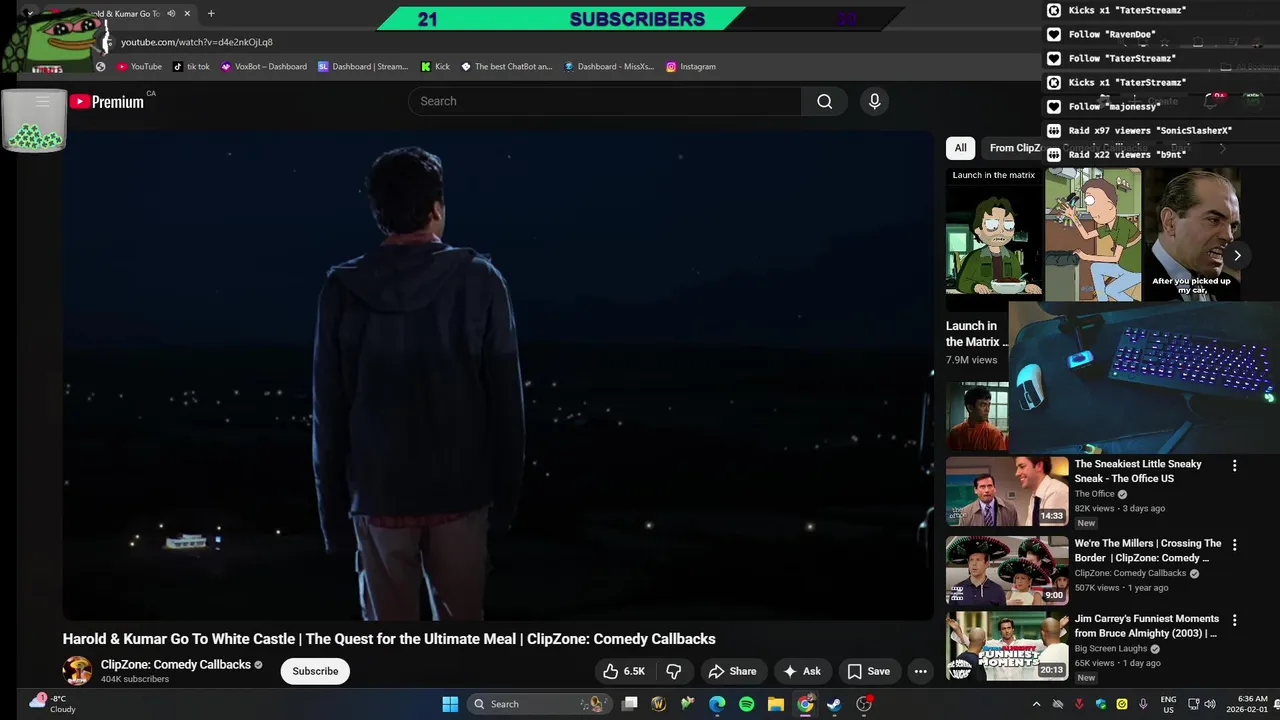1280x720 pixels.
Task: Click the verified badge beside ClipZone
Action: (x=258, y=665)
